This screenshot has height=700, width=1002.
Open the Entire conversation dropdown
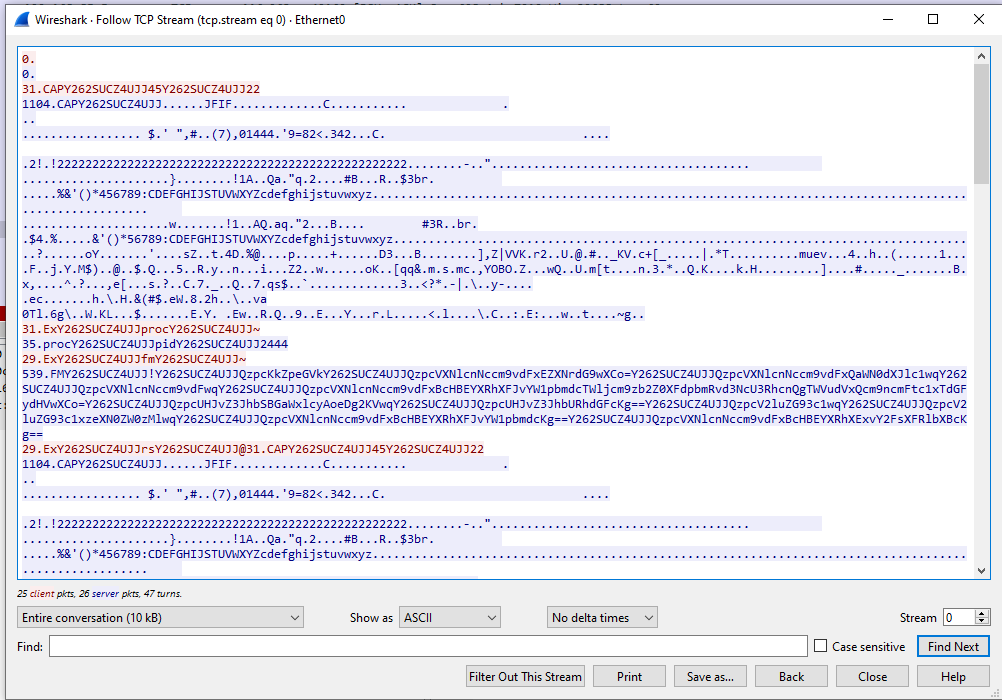160,618
